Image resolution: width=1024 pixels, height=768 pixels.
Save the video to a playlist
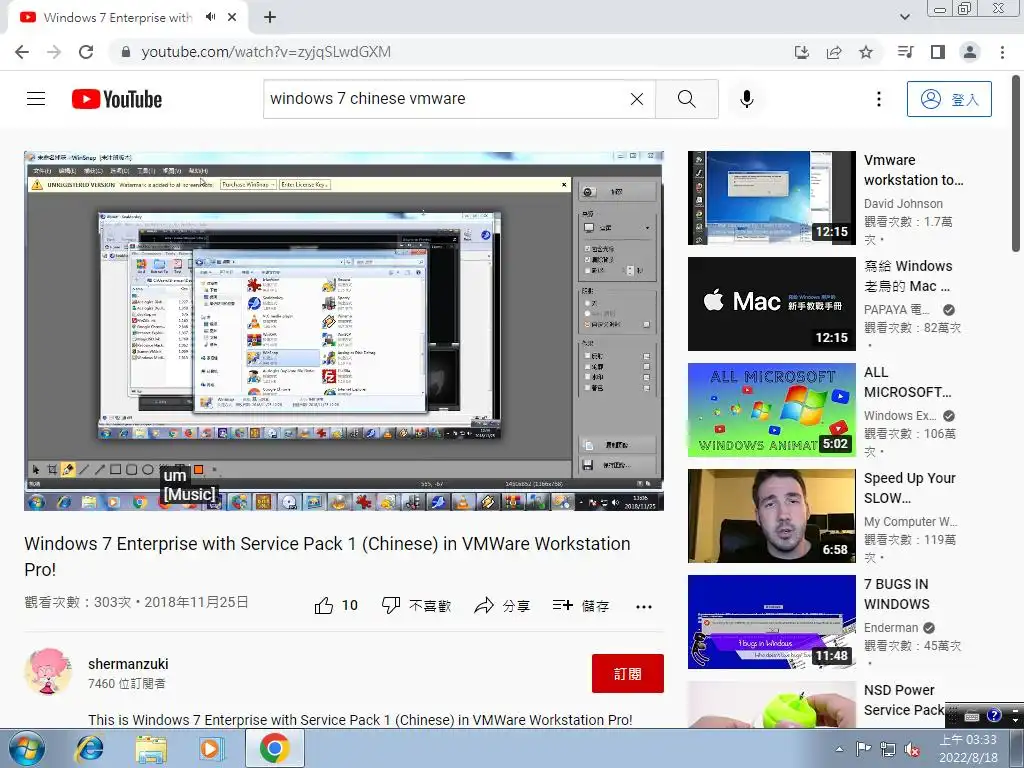581,606
